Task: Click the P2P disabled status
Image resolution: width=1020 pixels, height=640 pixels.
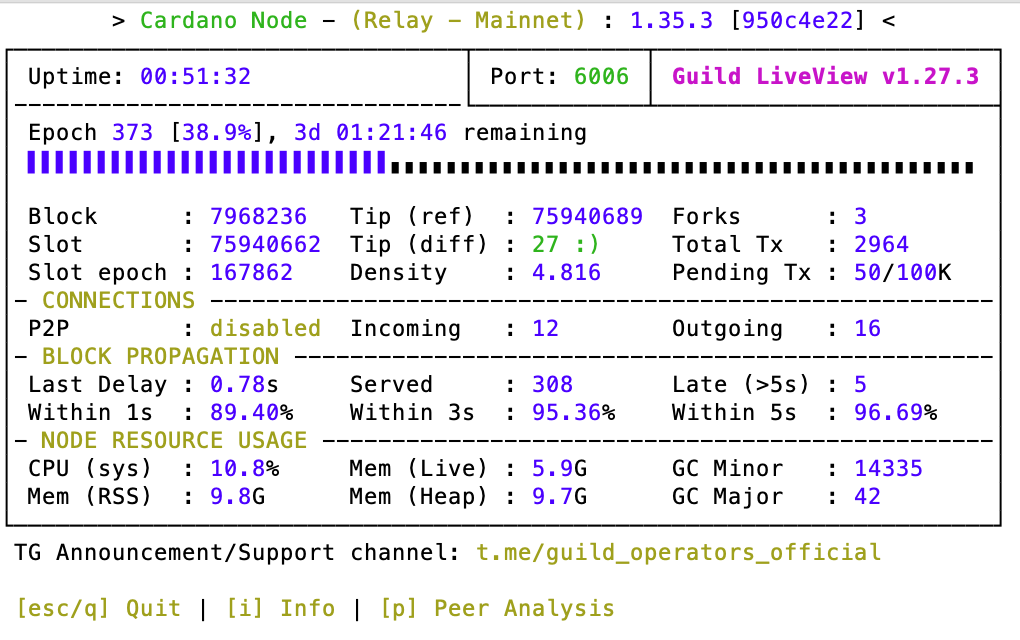Action: 265,328
